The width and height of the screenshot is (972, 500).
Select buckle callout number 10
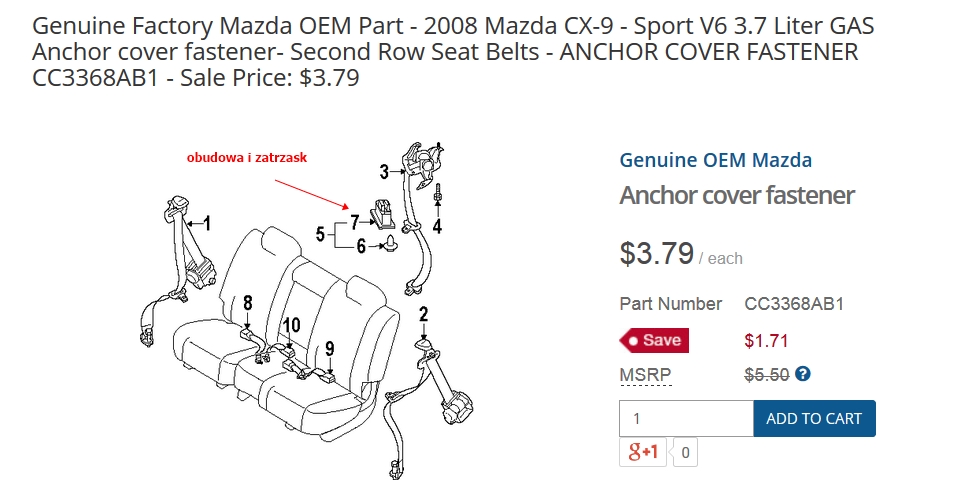[290, 325]
